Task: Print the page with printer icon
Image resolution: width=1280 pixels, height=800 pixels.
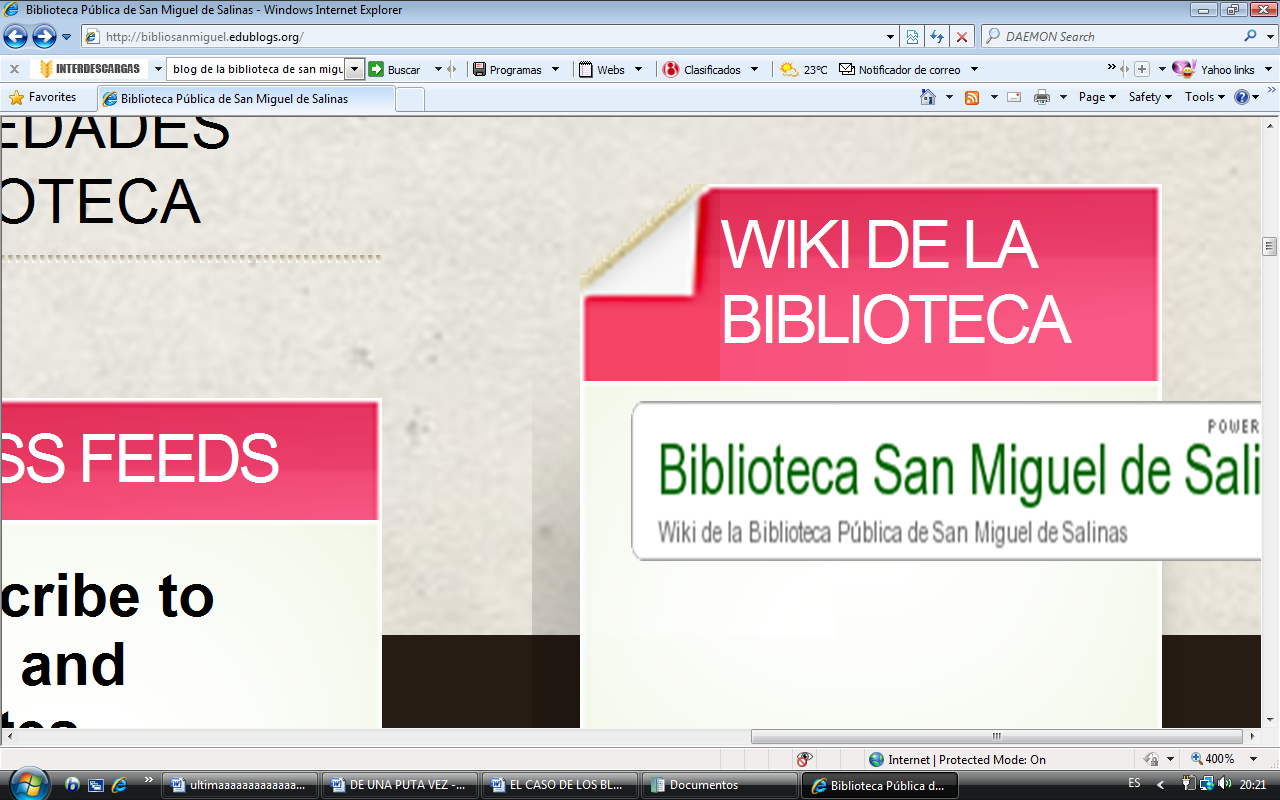Action: [x=1042, y=97]
